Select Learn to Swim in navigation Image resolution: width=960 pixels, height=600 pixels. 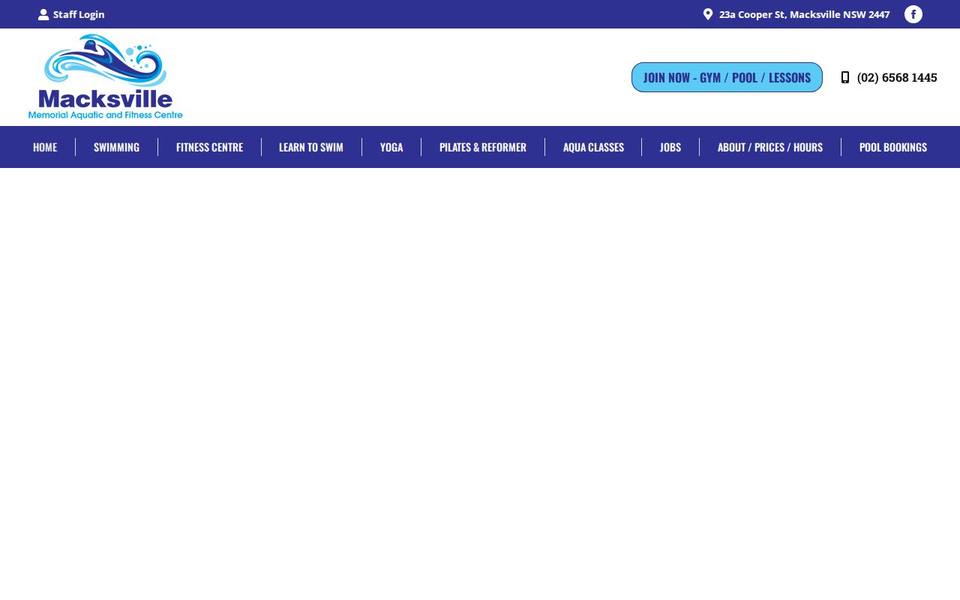tap(311, 147)
